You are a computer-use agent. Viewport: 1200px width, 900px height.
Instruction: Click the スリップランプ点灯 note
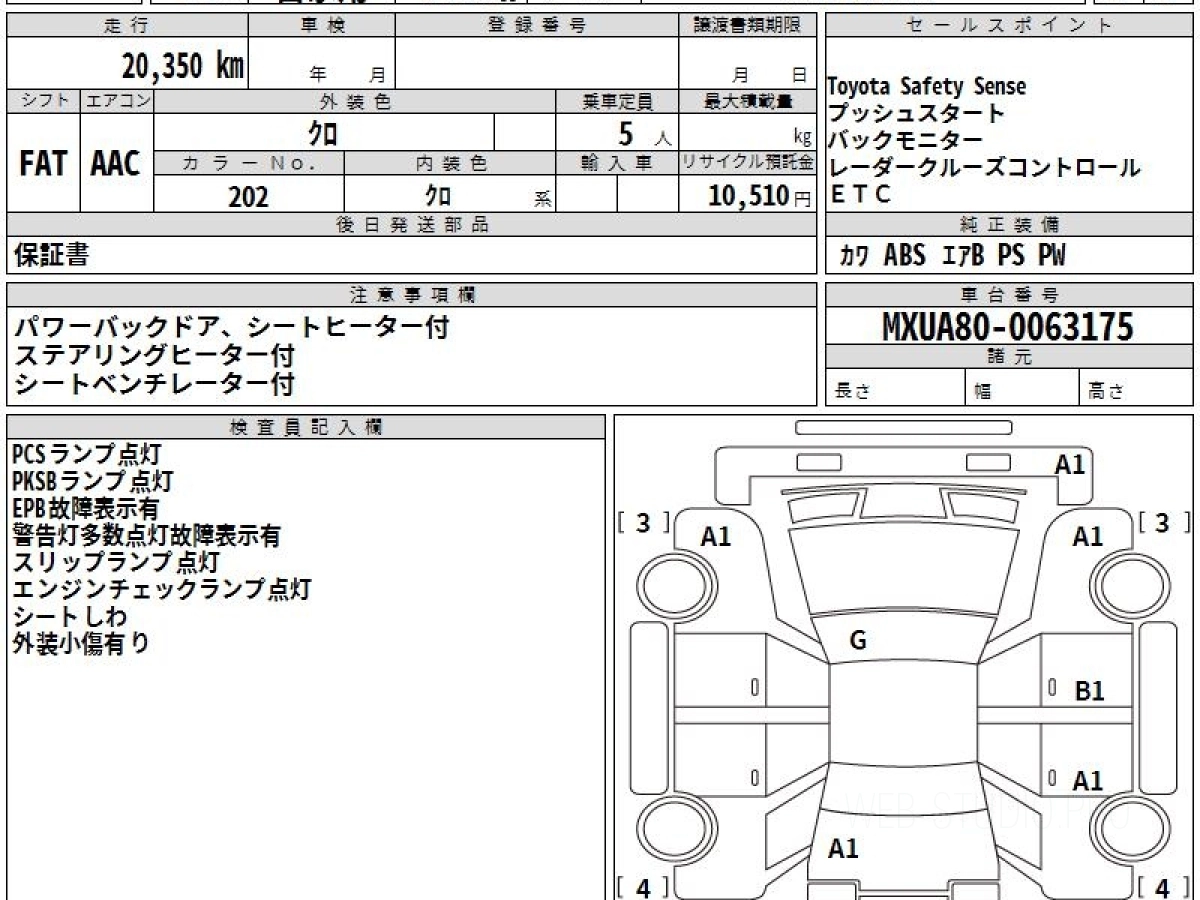pos(115,562)
